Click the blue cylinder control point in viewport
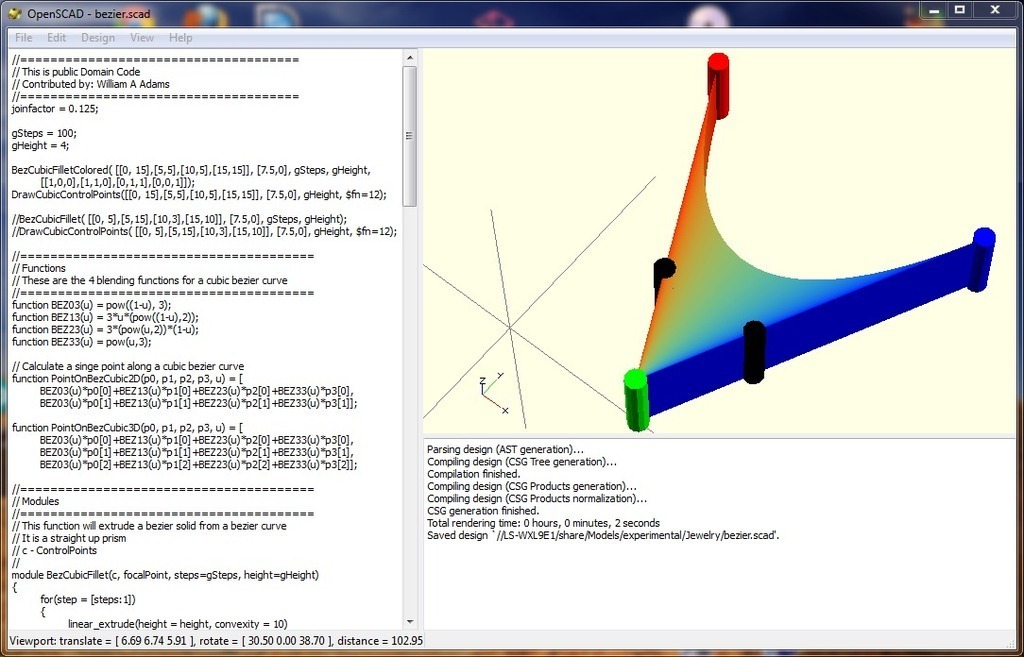This screenshot has height=657, width=1024. tap(982, 259)
